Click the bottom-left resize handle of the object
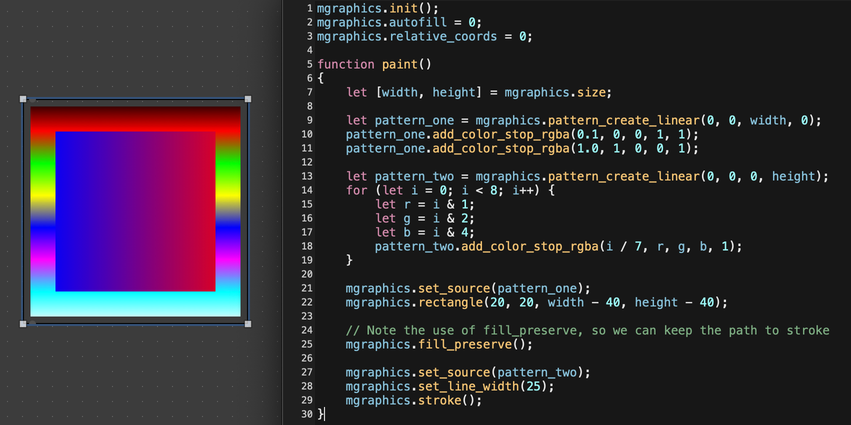 click(x=23, y=323)
